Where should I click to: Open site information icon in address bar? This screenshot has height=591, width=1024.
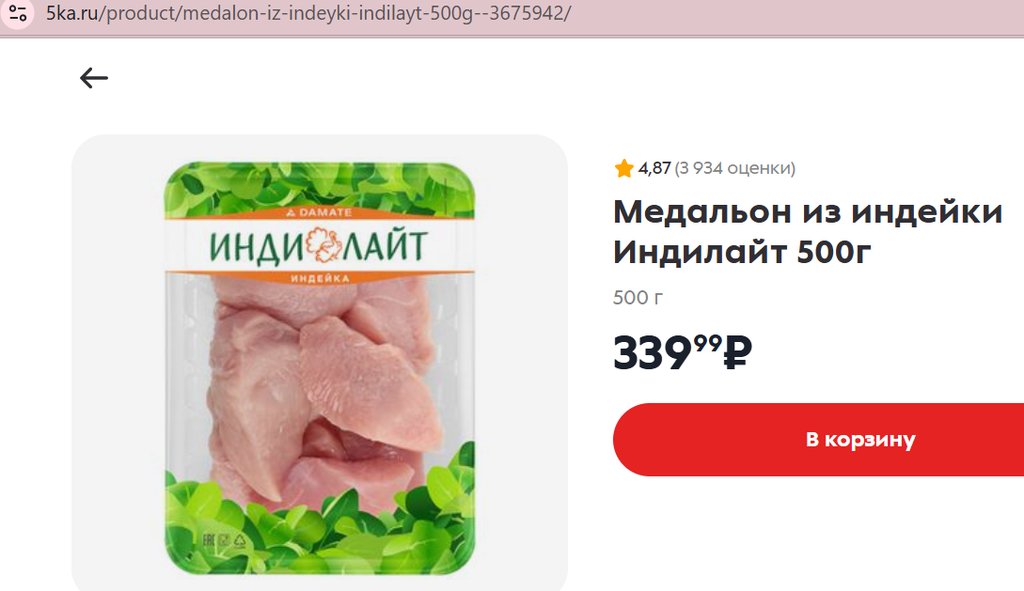pyautogui.click(x=18, y=12)
